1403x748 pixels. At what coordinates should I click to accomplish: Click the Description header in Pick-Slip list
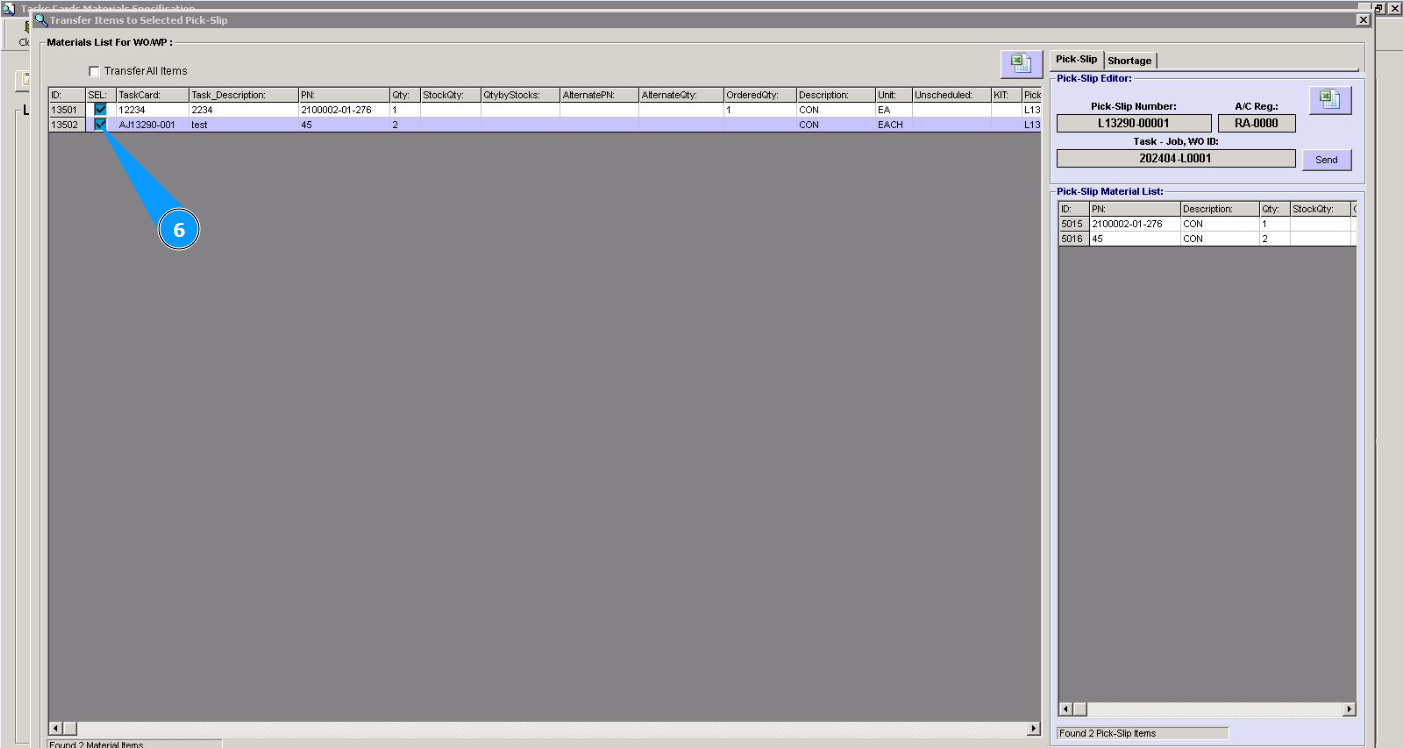tap(1219, 209)
